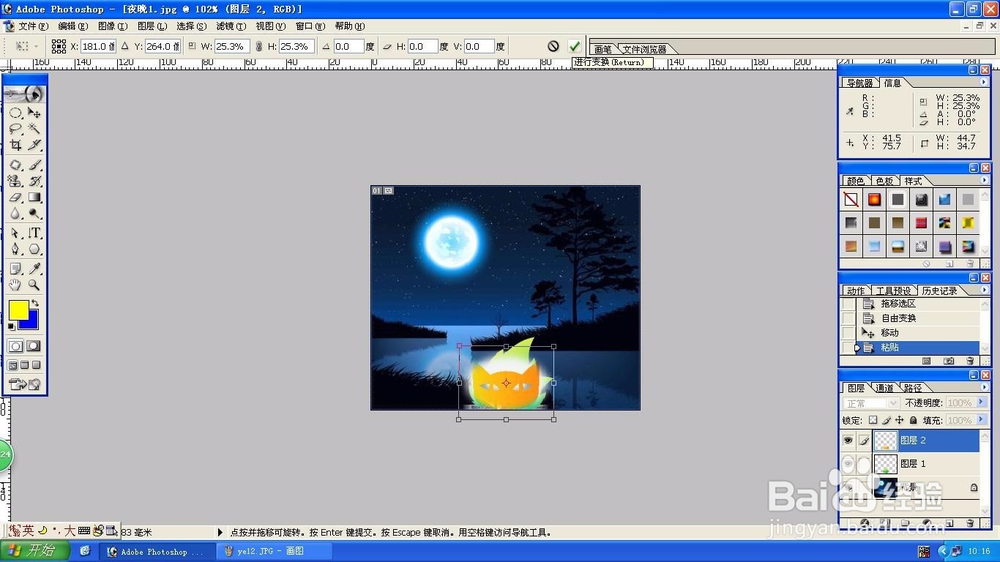Switch to the 色板 tab
Image resolution: width=1000 pixels, height=562 pixels.
click(884, 181)
